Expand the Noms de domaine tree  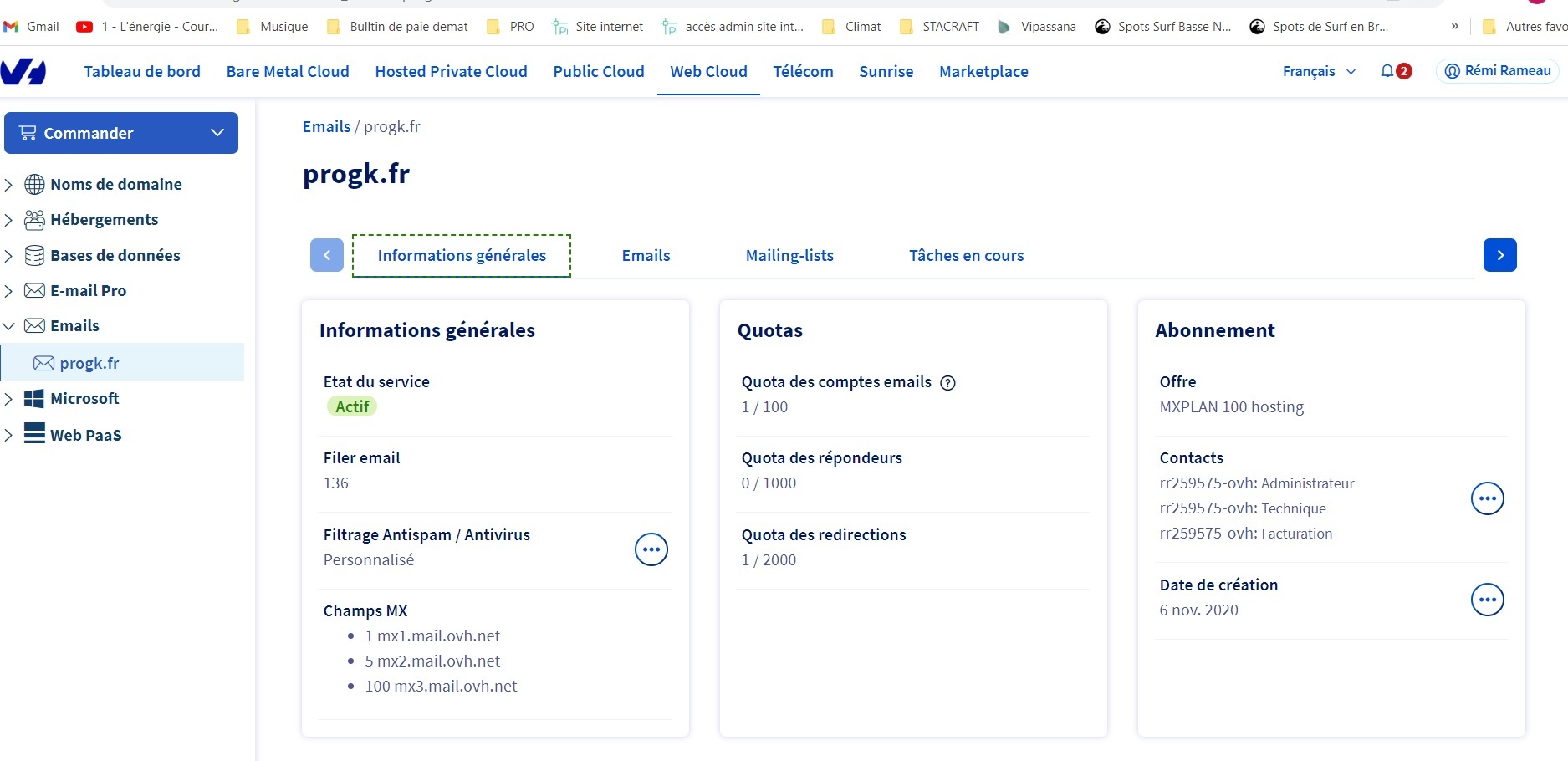pos(9,185)
